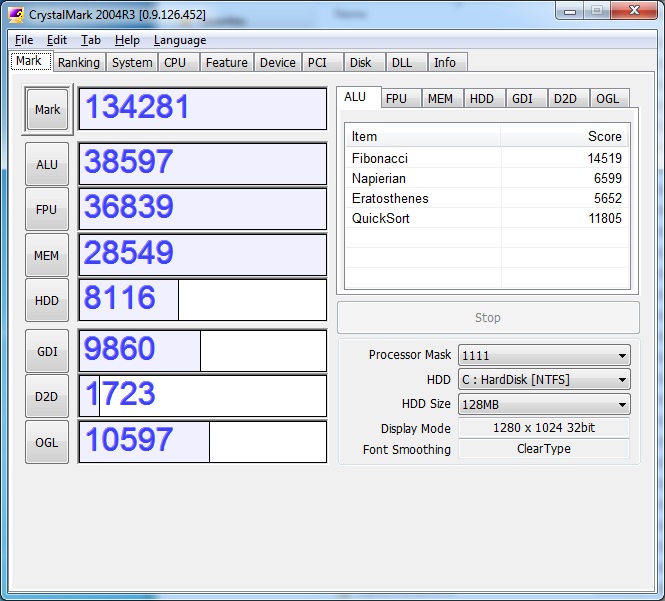Switch to the PCI tab
665x601 pixels.
tap(322, 62)
